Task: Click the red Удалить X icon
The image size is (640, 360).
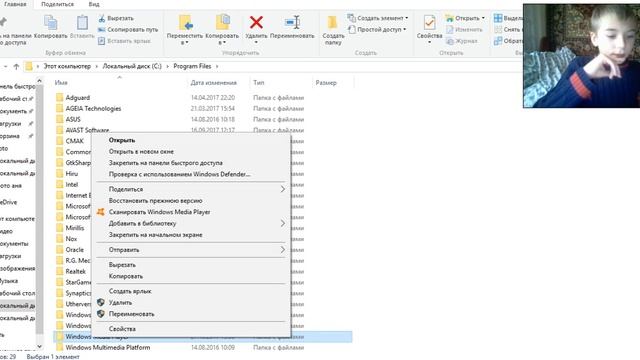Action: (x=256, y=22)
